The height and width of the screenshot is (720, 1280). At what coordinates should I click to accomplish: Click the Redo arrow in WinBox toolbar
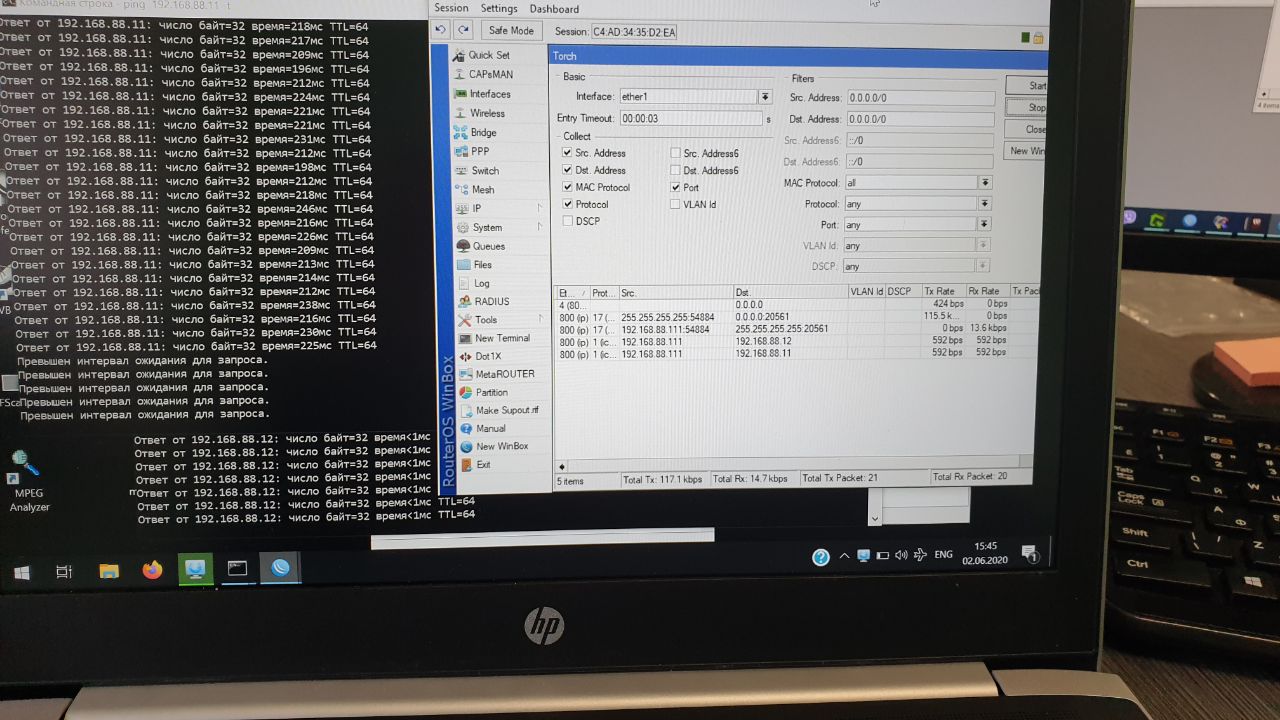464,30
